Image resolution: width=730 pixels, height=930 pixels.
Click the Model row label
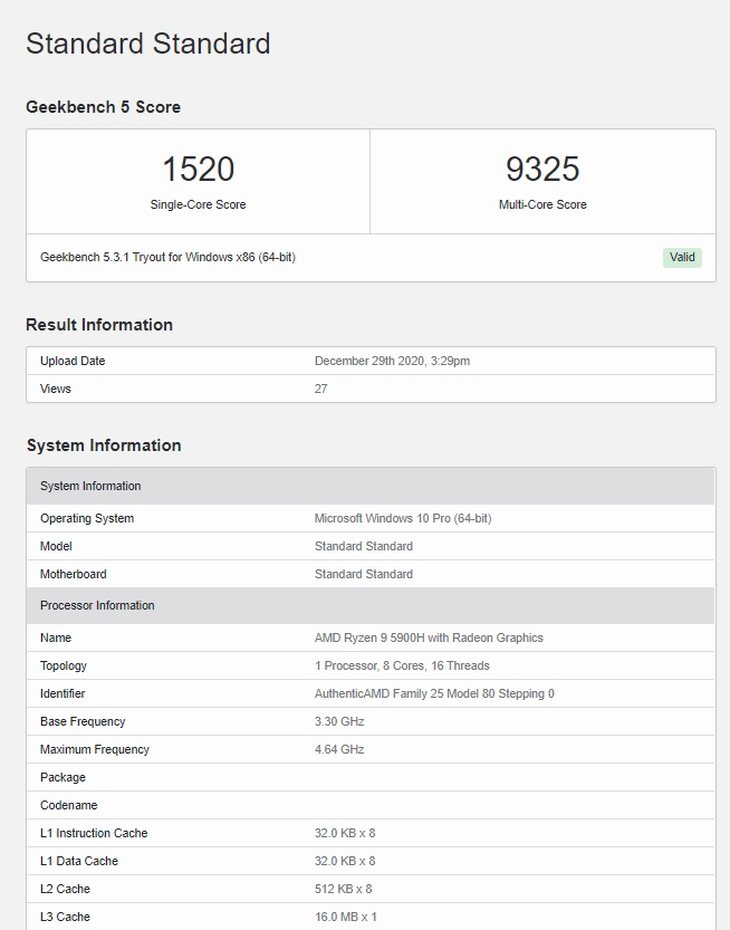coord(56,546)
